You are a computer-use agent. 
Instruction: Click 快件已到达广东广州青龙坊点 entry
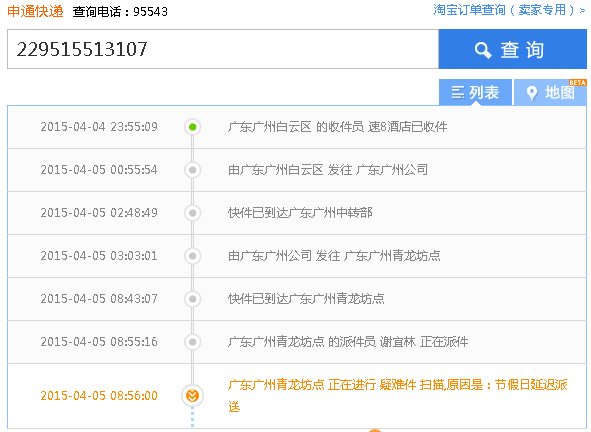click(x=306, y=299)
